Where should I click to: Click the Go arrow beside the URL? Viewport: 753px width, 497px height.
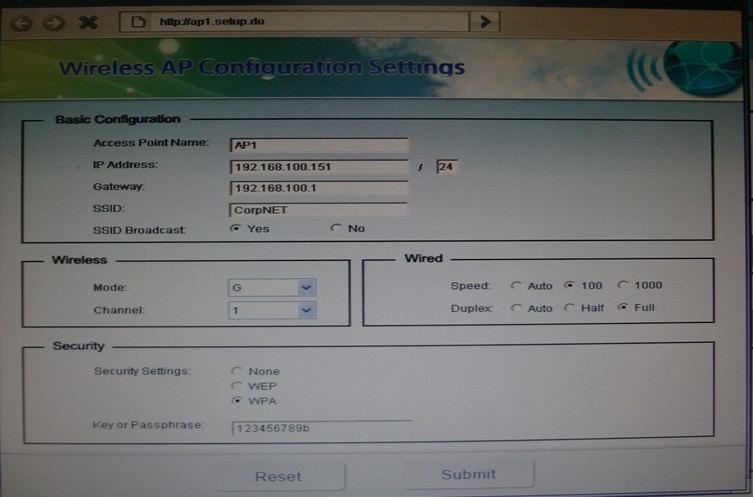tap(485, 22)
